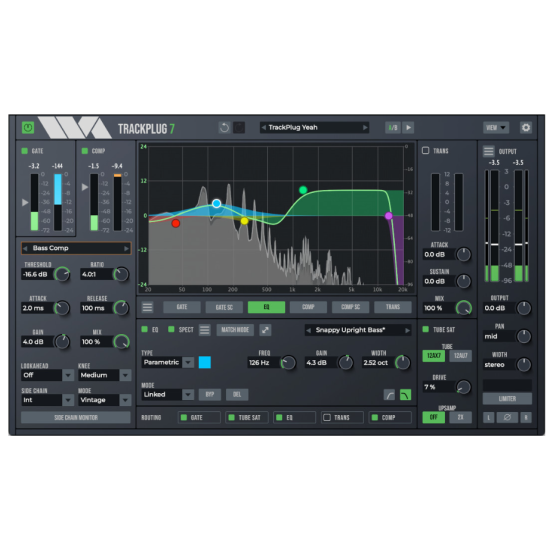Click next arrow on Snappy Upright Bass preset
The width and height of the screenshot is (550, 550).
pyautogui.click(x=407, y=330)
